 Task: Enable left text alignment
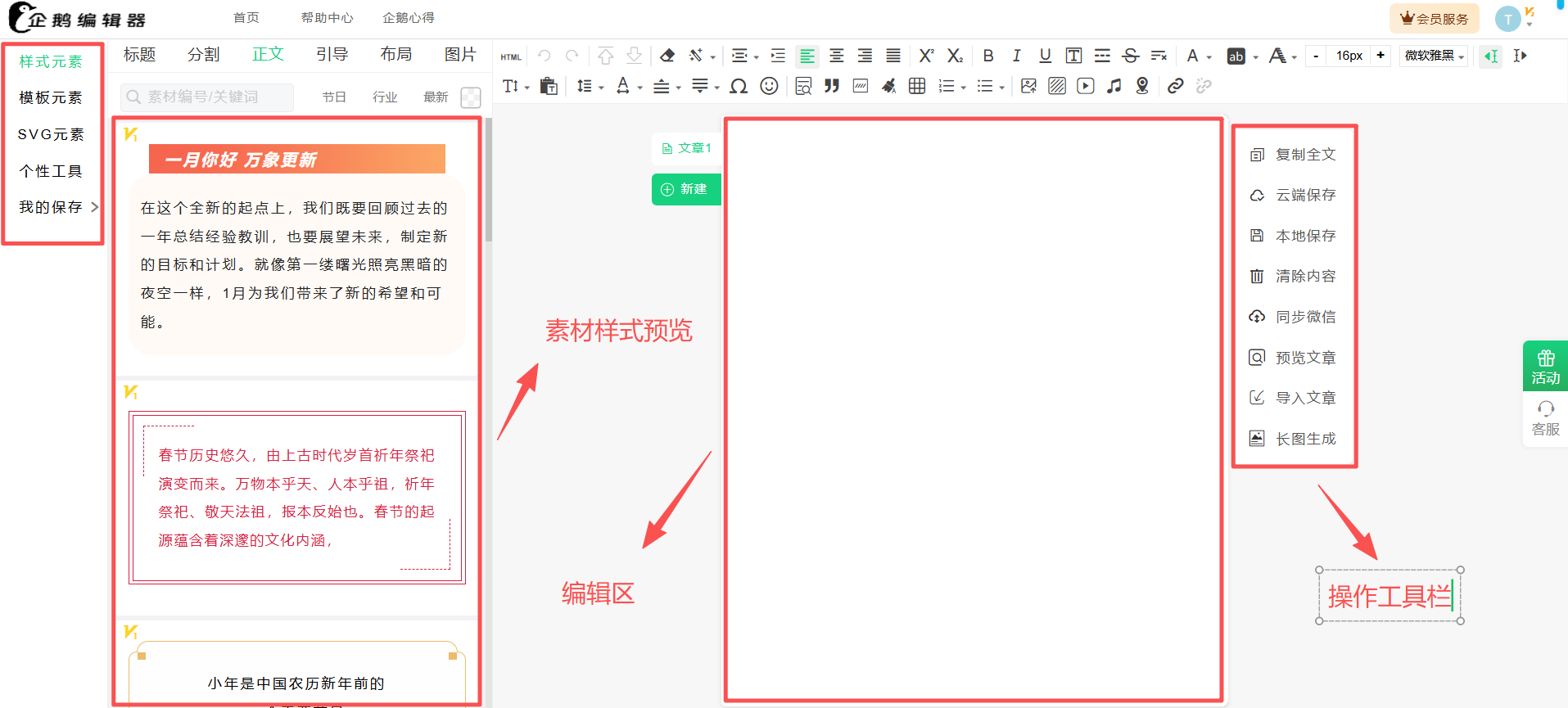click(x=807, y=56)
